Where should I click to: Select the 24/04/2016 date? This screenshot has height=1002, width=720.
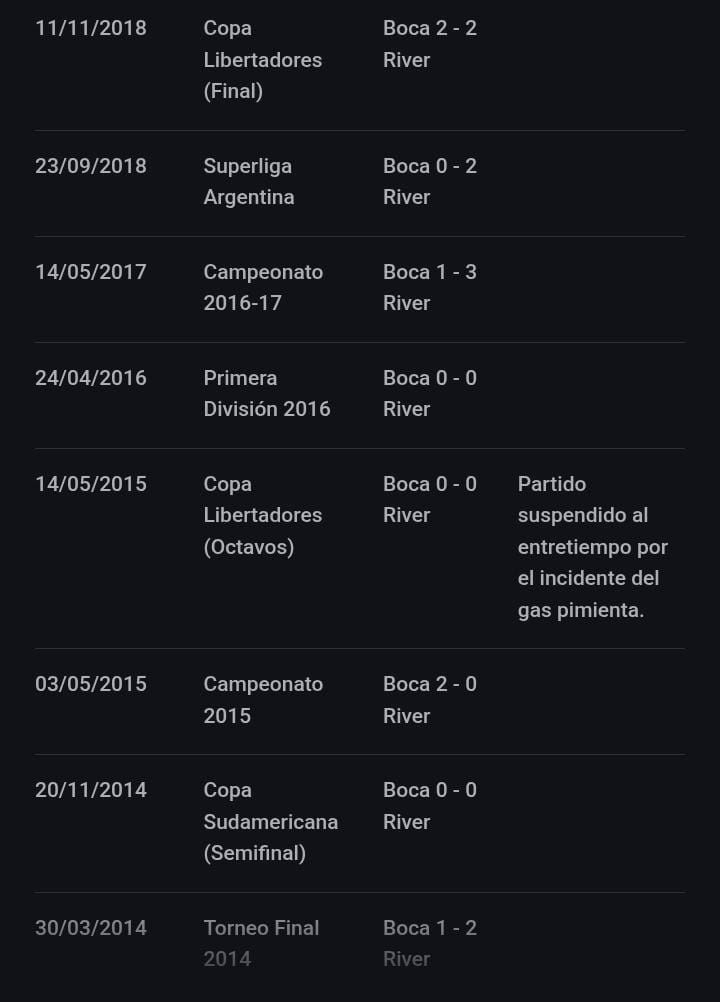pyautogui.click(x=91, y=378)
